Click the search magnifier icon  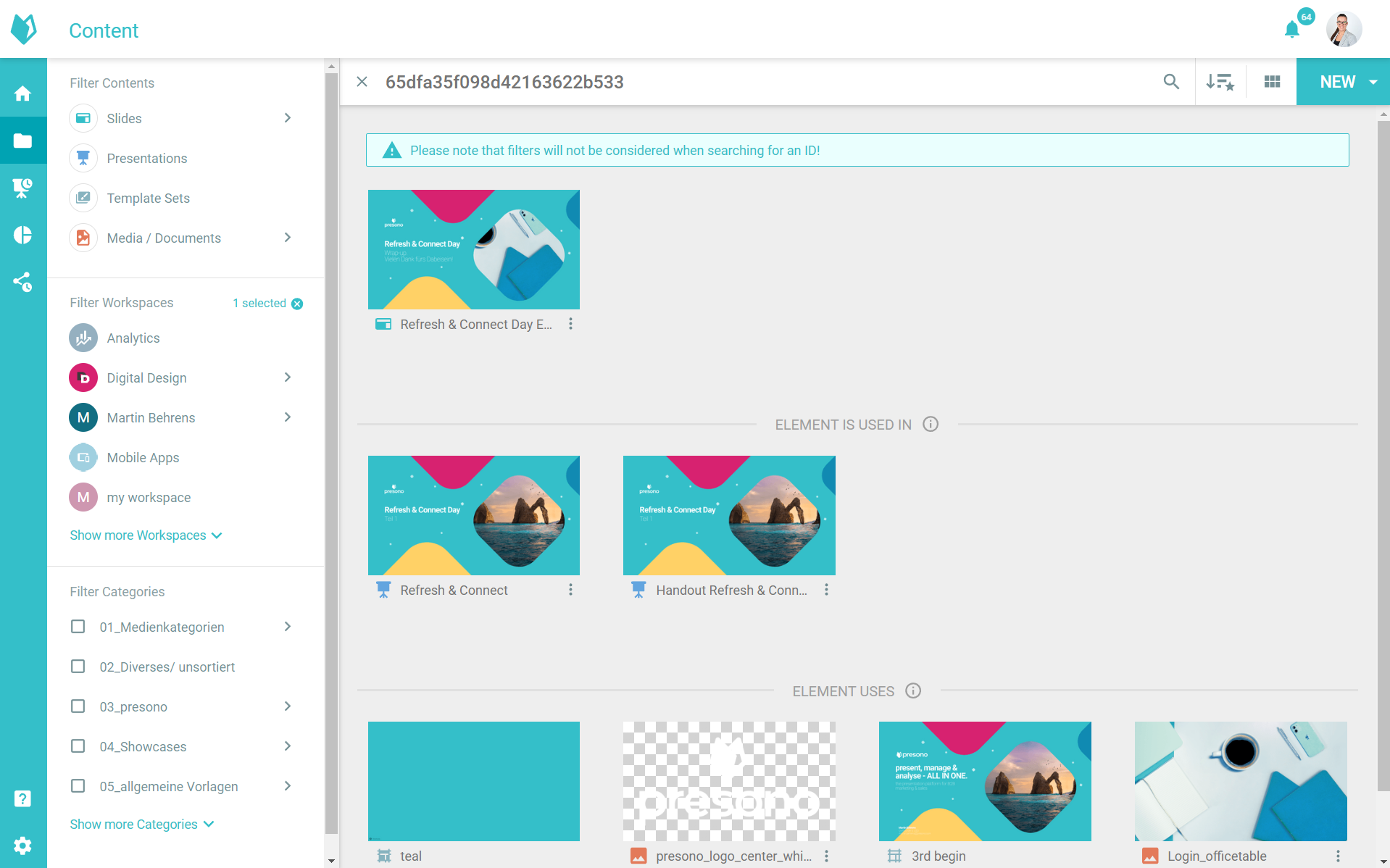[x=1171, y=82]
